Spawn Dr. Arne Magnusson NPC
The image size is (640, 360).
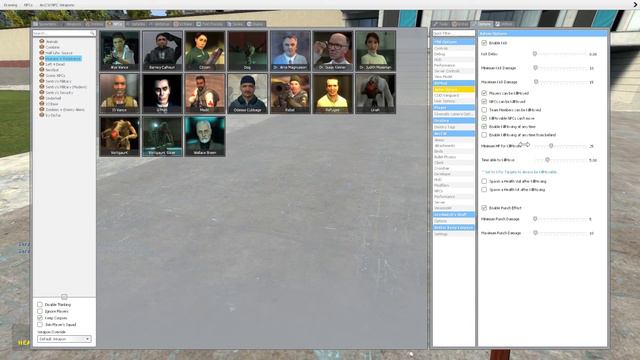pyautogui.click(x=290, y=51)
